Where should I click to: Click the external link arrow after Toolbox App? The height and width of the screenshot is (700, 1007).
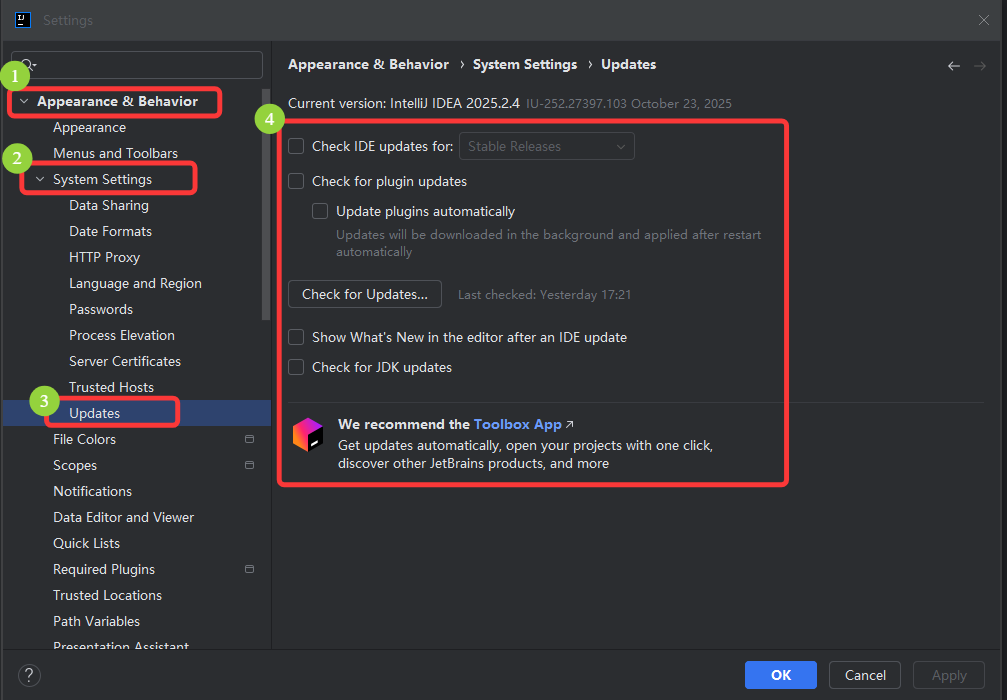coord(569,424)
